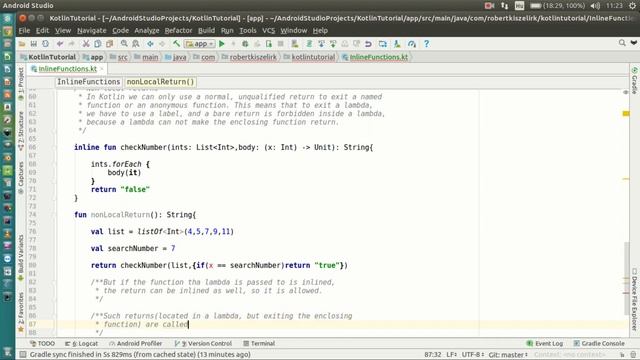Viewport: 640px width, 360px height.
Task: Open the Refactor menu
Action: (x=178, y=31)
